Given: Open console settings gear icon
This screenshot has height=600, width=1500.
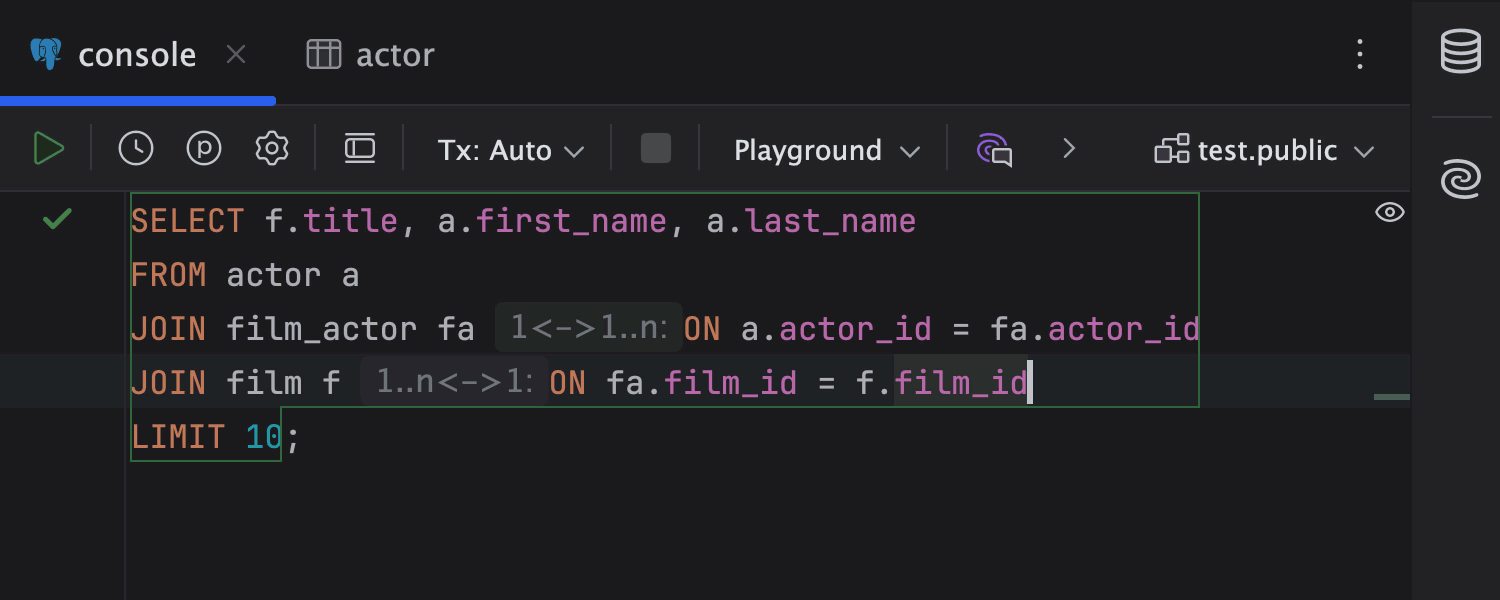Looking at the screenshot, I should [271, 150].
